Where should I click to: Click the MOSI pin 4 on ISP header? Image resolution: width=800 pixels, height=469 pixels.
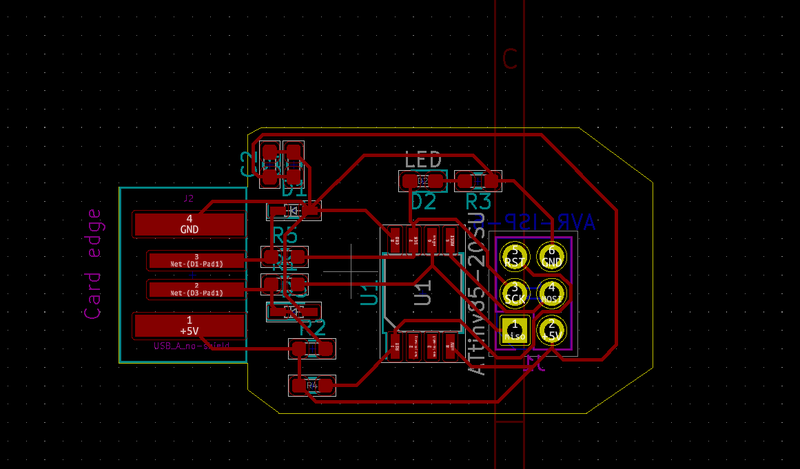point(551,293)
